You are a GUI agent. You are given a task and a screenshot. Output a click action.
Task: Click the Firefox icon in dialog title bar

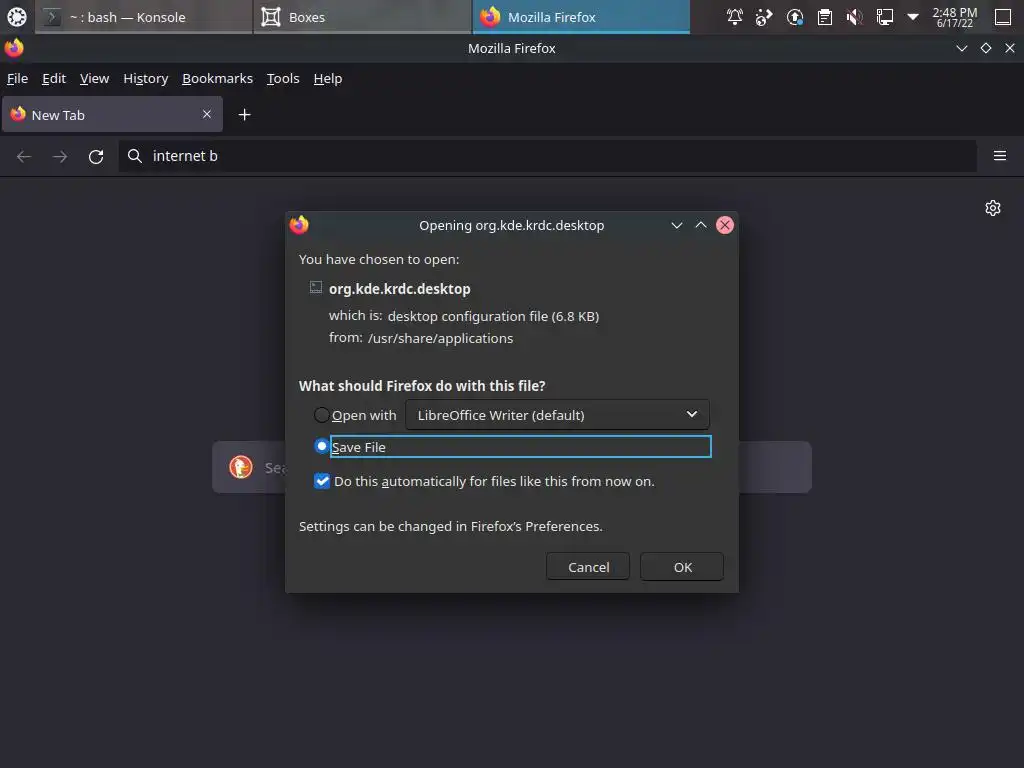click(299, 225)
